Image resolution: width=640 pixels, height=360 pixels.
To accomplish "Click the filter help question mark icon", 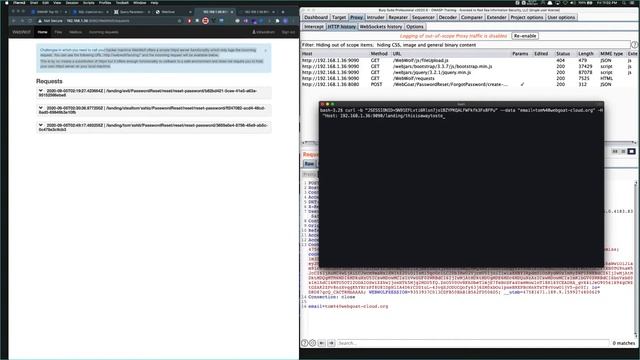I will point(634,45).
